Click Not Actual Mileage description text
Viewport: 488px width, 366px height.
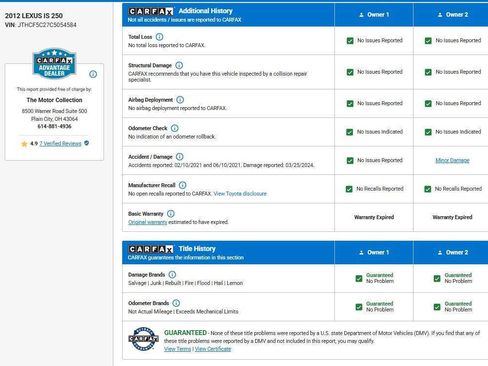183,312
